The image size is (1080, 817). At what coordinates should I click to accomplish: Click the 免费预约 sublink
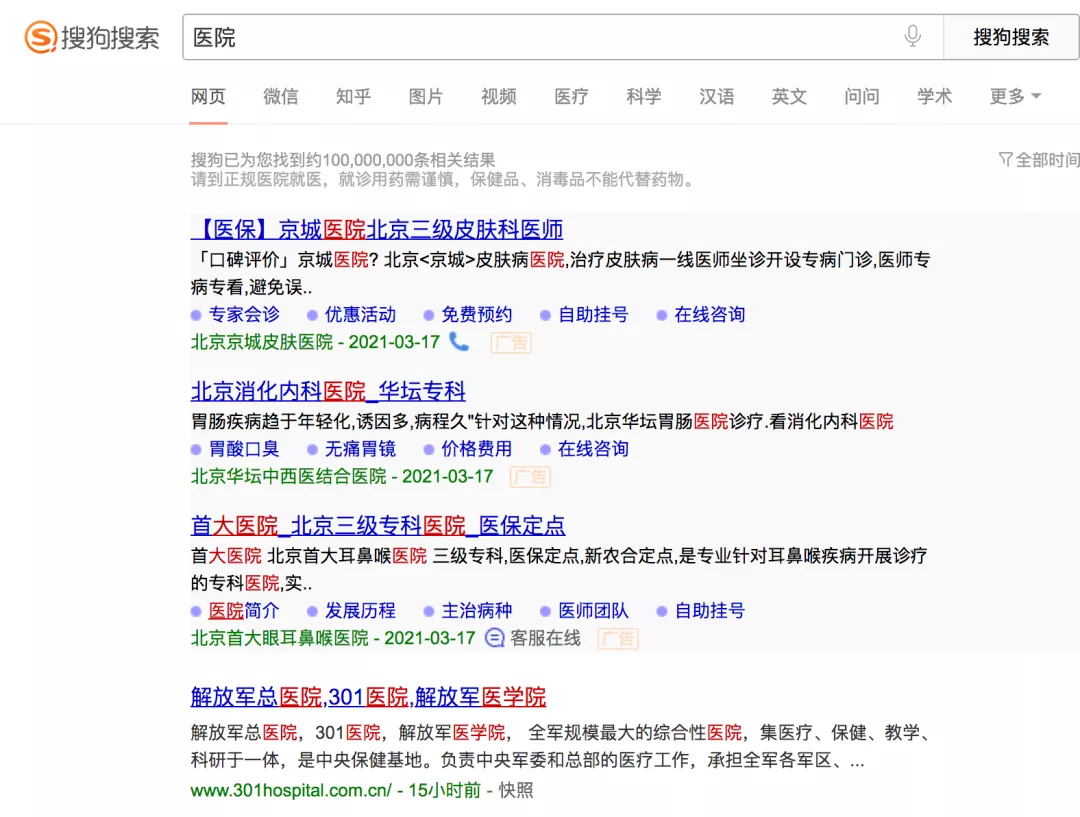(477, 314)
